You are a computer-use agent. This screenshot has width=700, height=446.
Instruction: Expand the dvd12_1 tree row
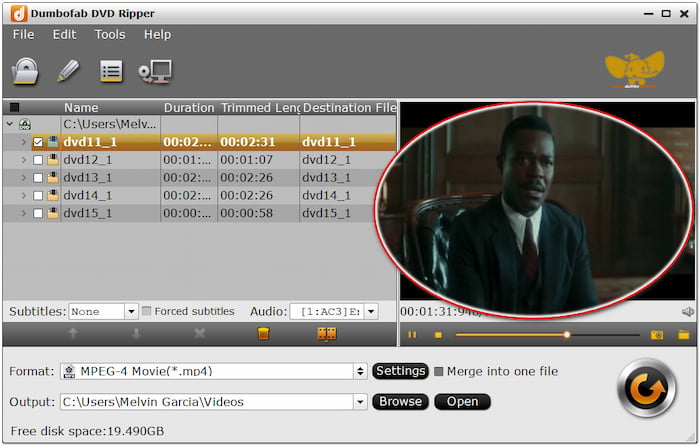pyautogui.click(x=24, y=160)
